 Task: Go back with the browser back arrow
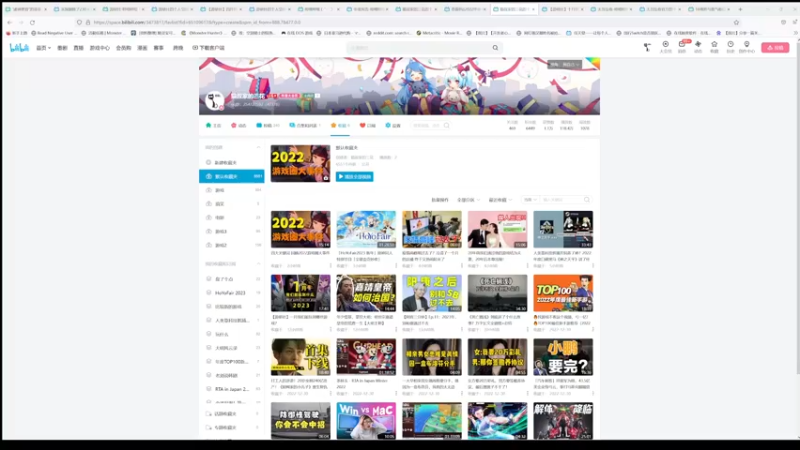[10, 22]
